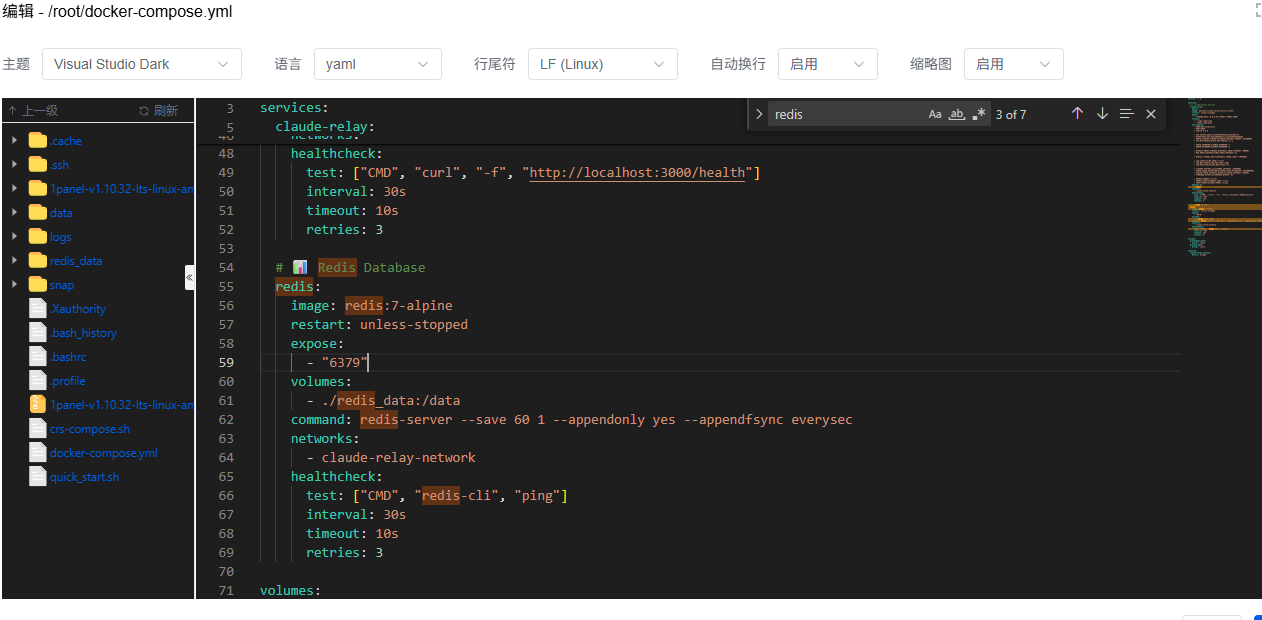Open the LF (Linux) line ending dropdown
This screenshot has width=1262, height=620.
[x=603, y=64]
